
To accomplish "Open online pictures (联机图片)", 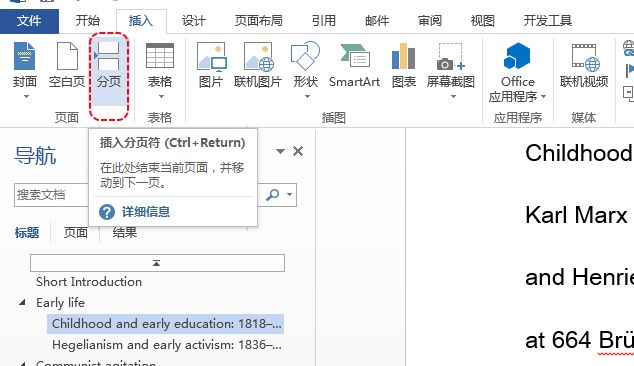I will click(258, 65).
